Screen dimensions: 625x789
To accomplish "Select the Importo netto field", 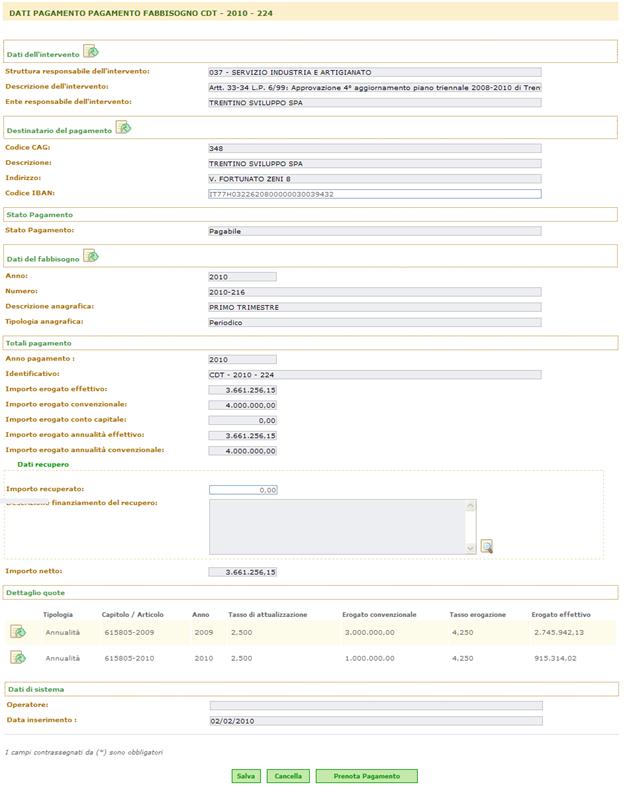I will [243, 573].
